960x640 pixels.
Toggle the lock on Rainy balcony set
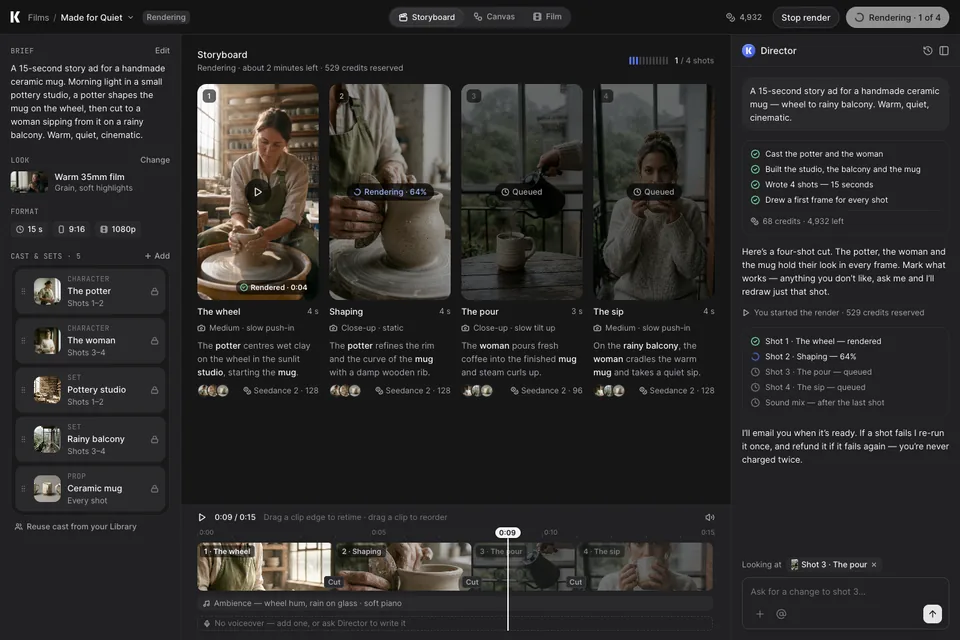click(154, 439)
